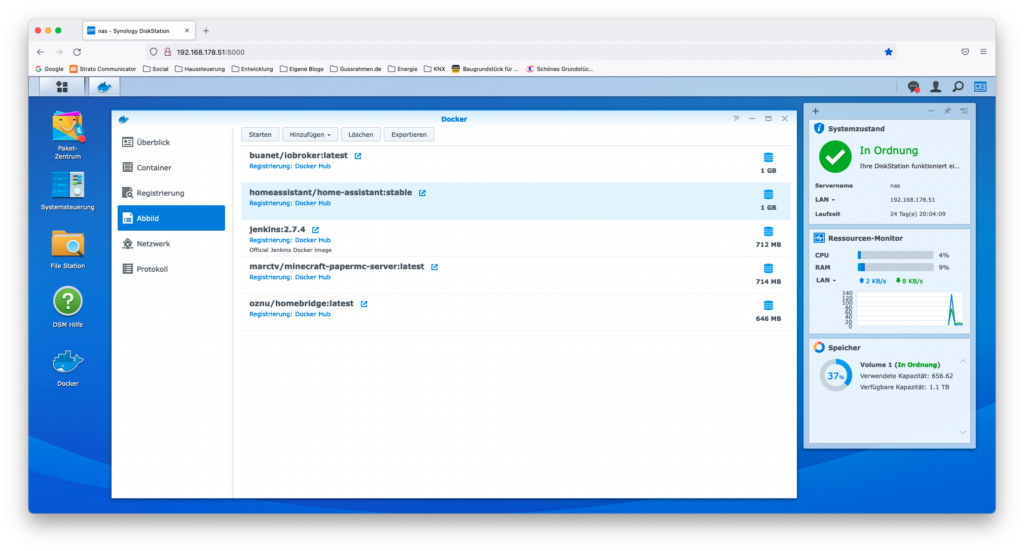This screenshot has height=551, width=1024.
Task: Pin the widget panel with the pin icon
Action: coord(947,111)
